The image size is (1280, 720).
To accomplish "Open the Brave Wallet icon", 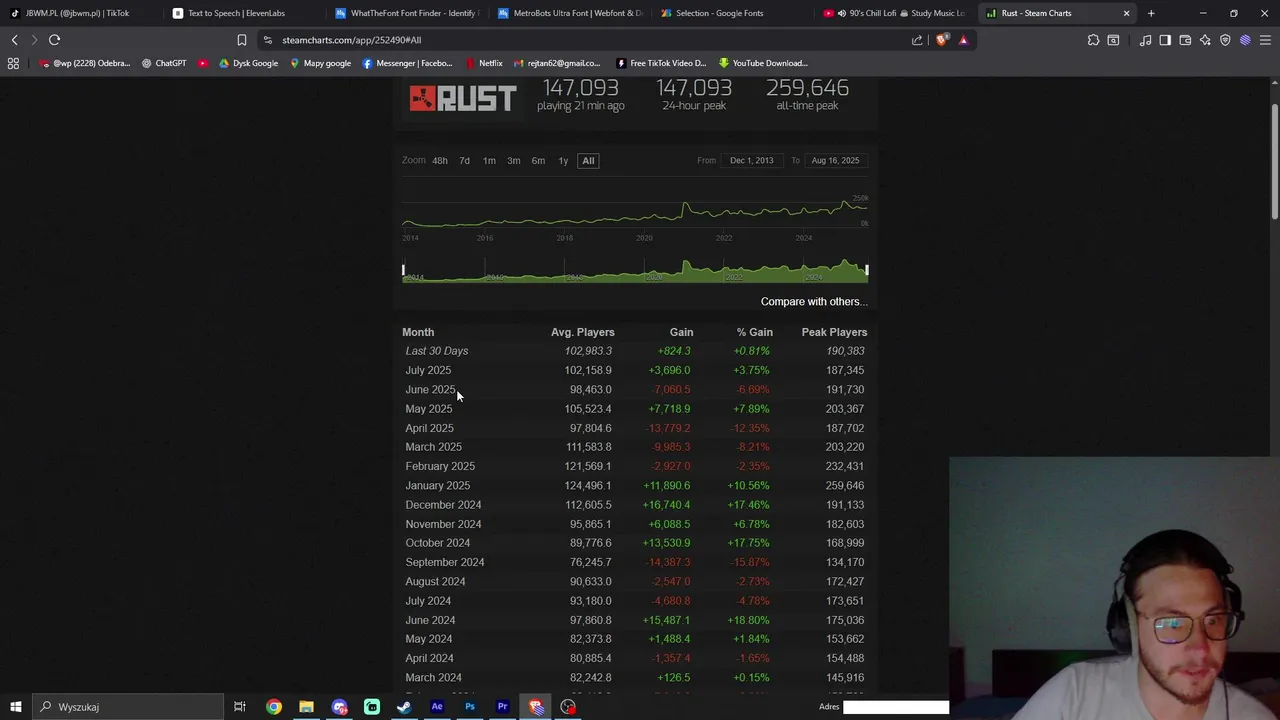I will pos(1185,40).
